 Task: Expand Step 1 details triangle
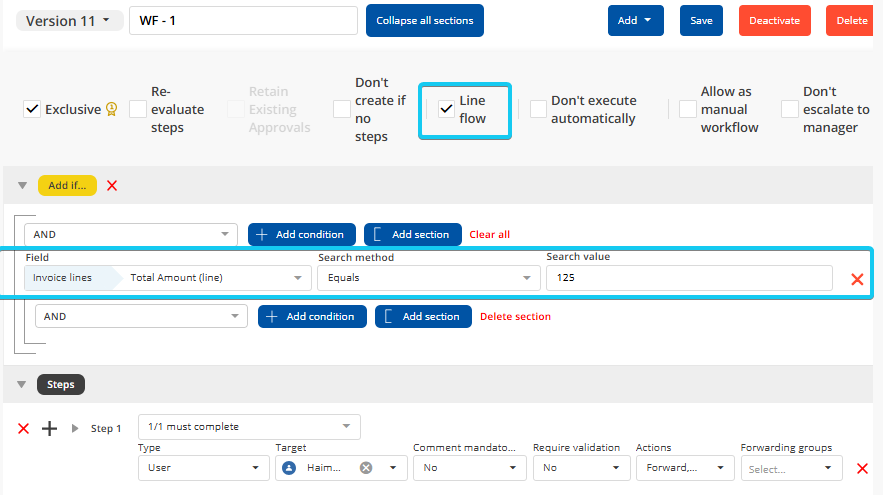point(75,428)
